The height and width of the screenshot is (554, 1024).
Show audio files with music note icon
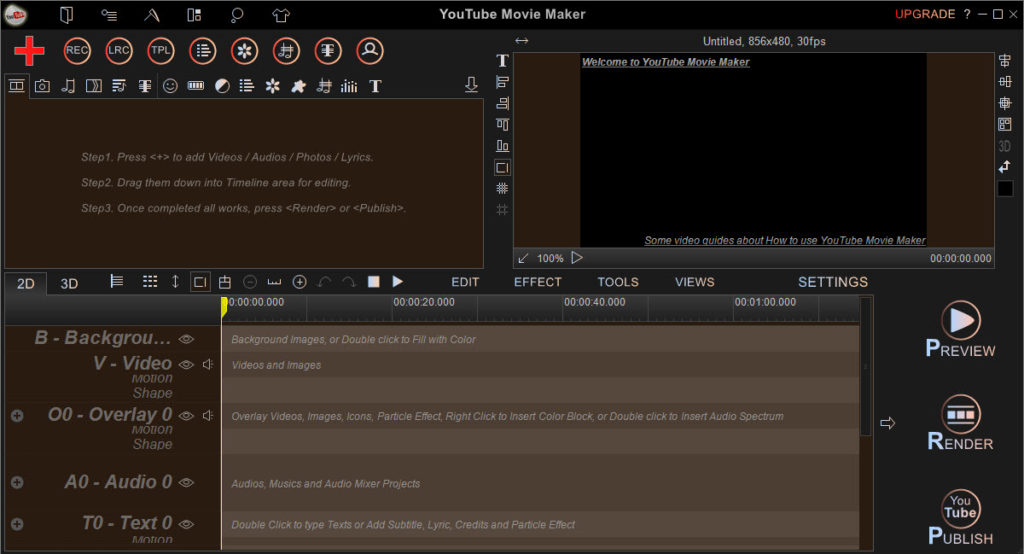(68, 86)
